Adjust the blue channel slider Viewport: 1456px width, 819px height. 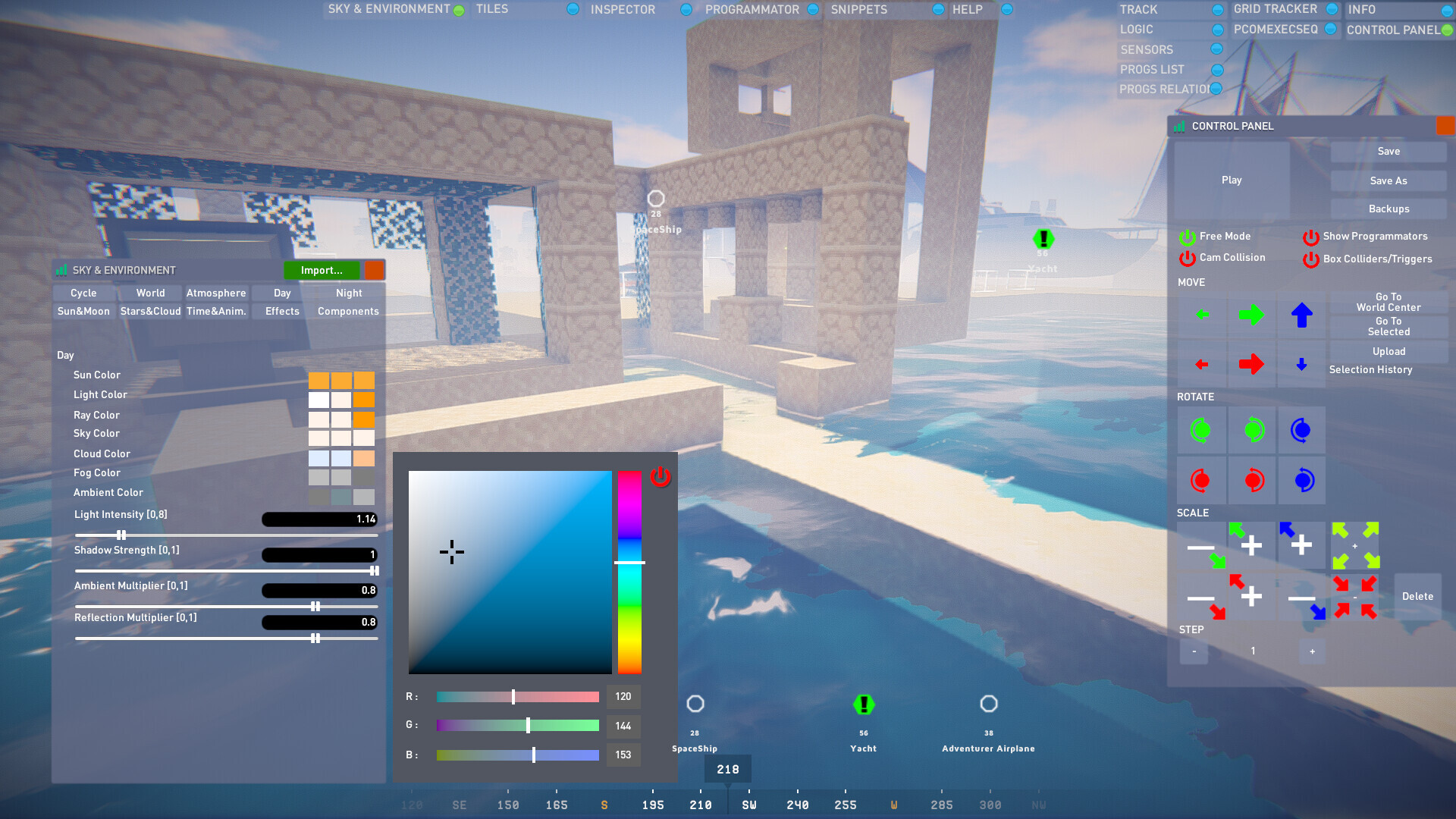[533, 755]
